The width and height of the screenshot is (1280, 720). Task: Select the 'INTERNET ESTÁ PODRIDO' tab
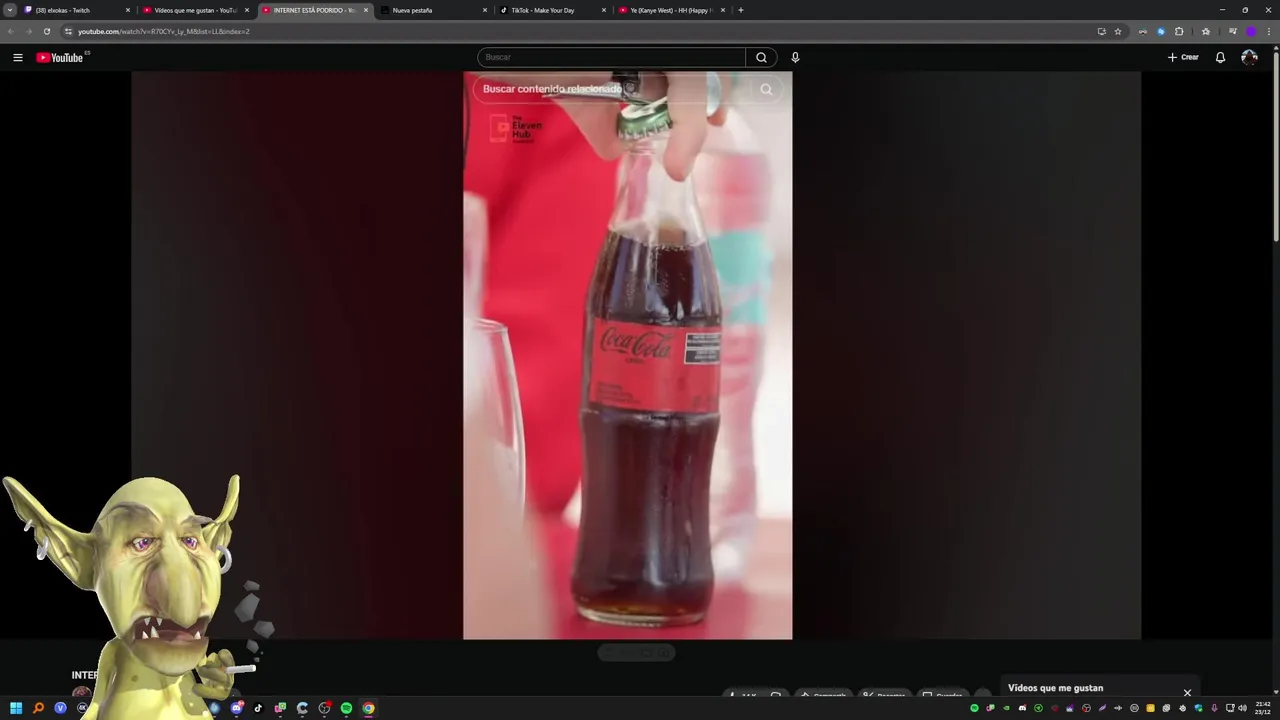click(x=315, y=10)
